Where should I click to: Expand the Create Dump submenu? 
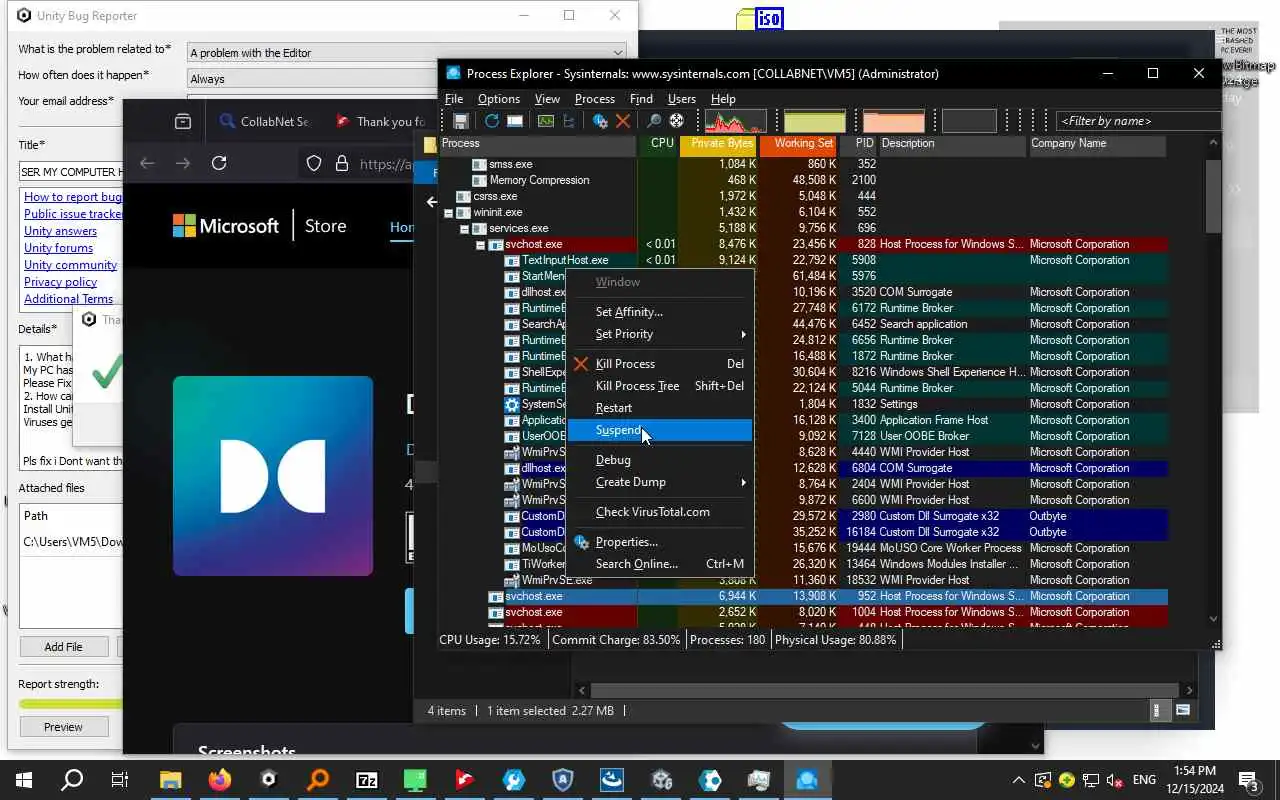tap(659, 482)
